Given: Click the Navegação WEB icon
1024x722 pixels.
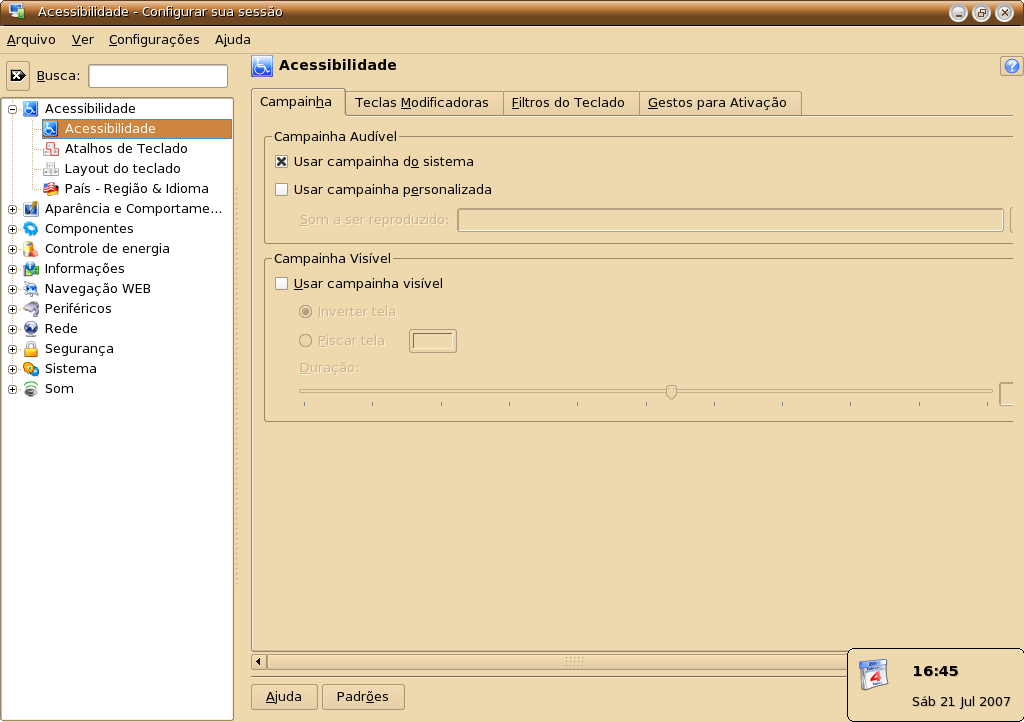Looking at the screenshot, I should [x=31, y=289].
